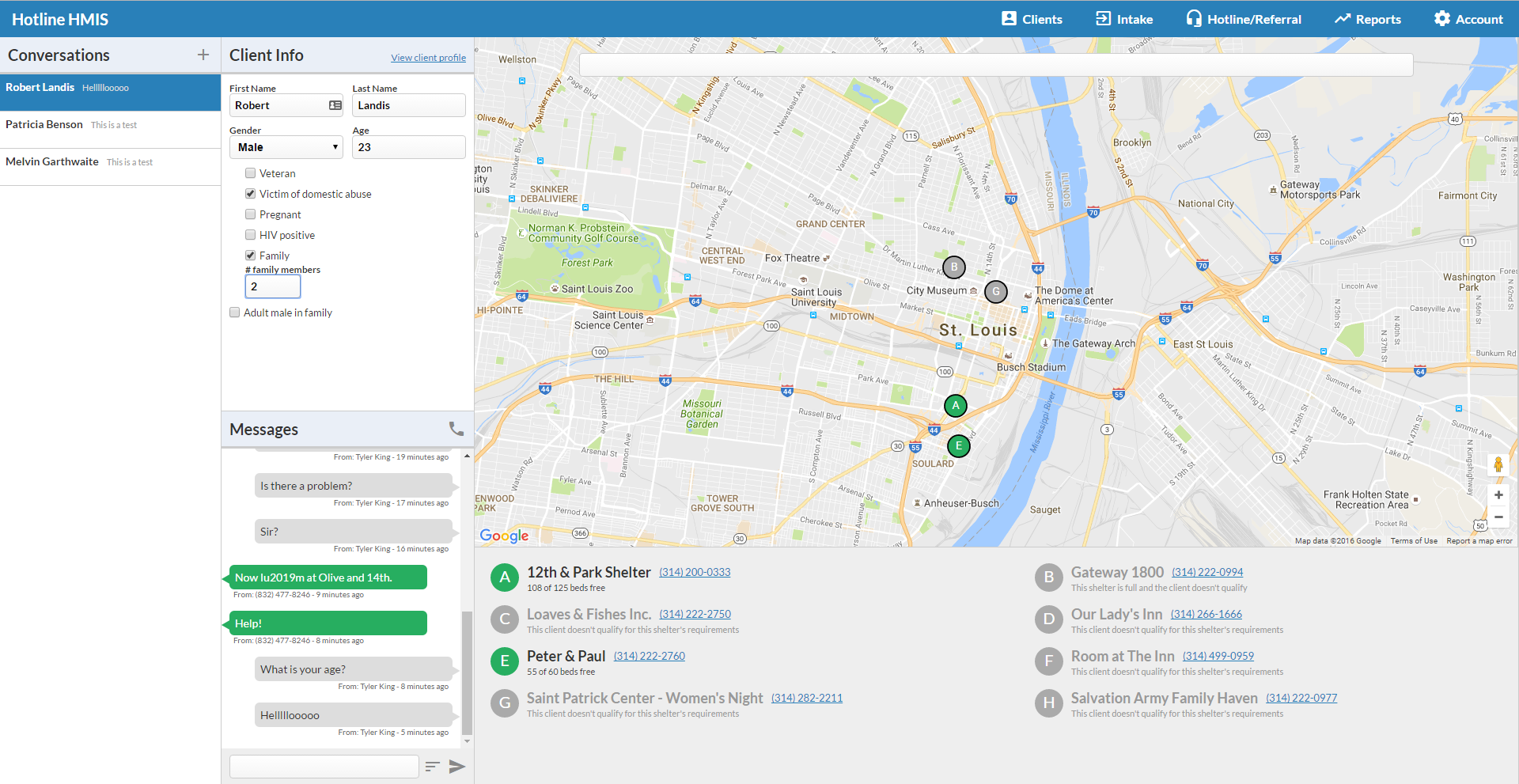
Task: Open Patricia Benson conversation
Action: [110, 130]
